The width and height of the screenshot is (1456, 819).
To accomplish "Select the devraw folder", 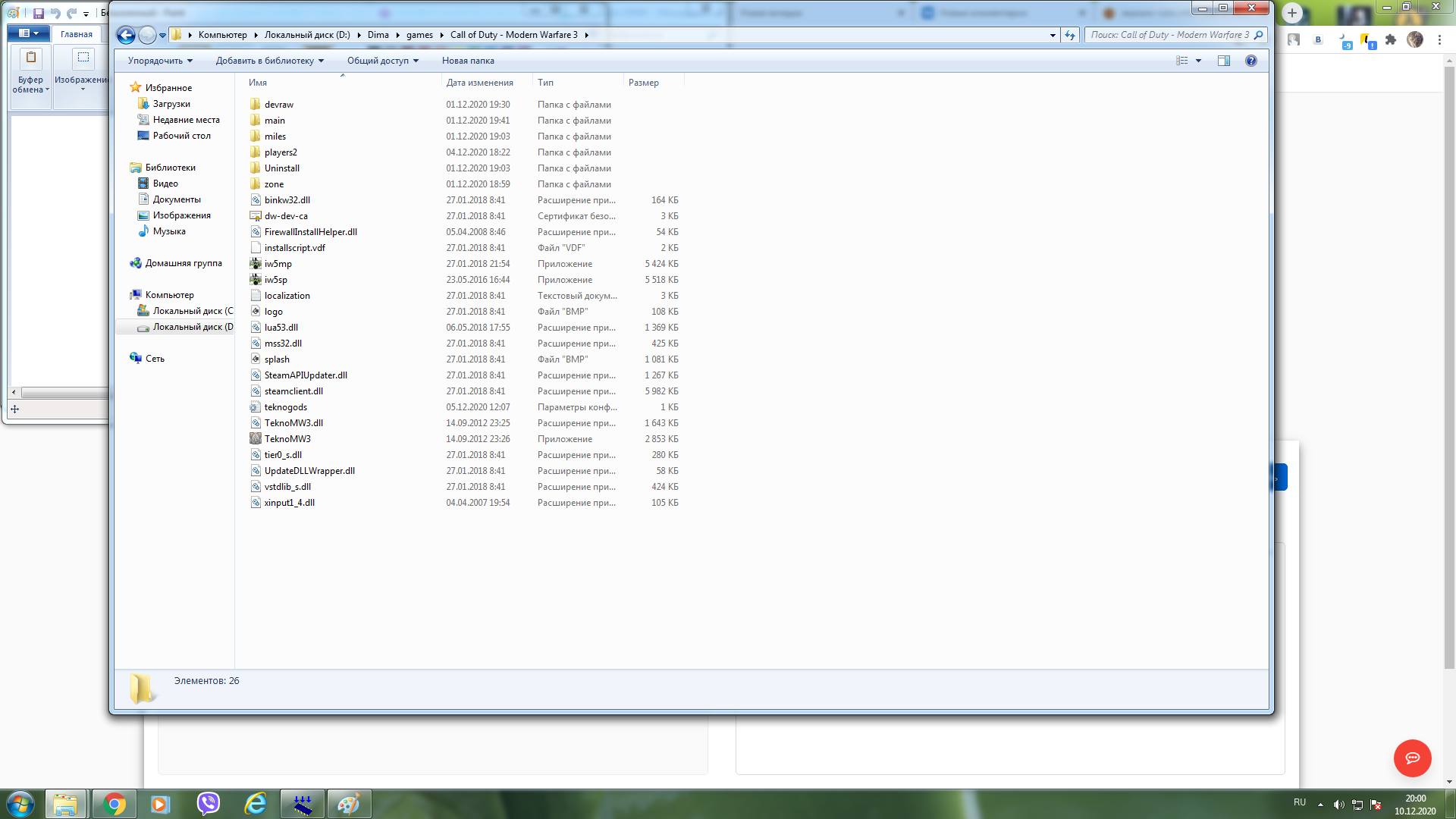I will (279, 105).
